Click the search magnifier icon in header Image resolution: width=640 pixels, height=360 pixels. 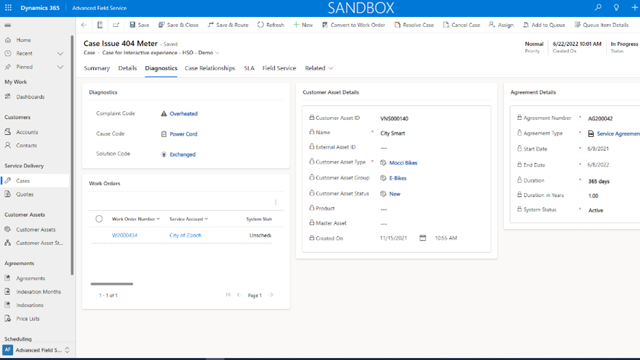tap(598, 7)
